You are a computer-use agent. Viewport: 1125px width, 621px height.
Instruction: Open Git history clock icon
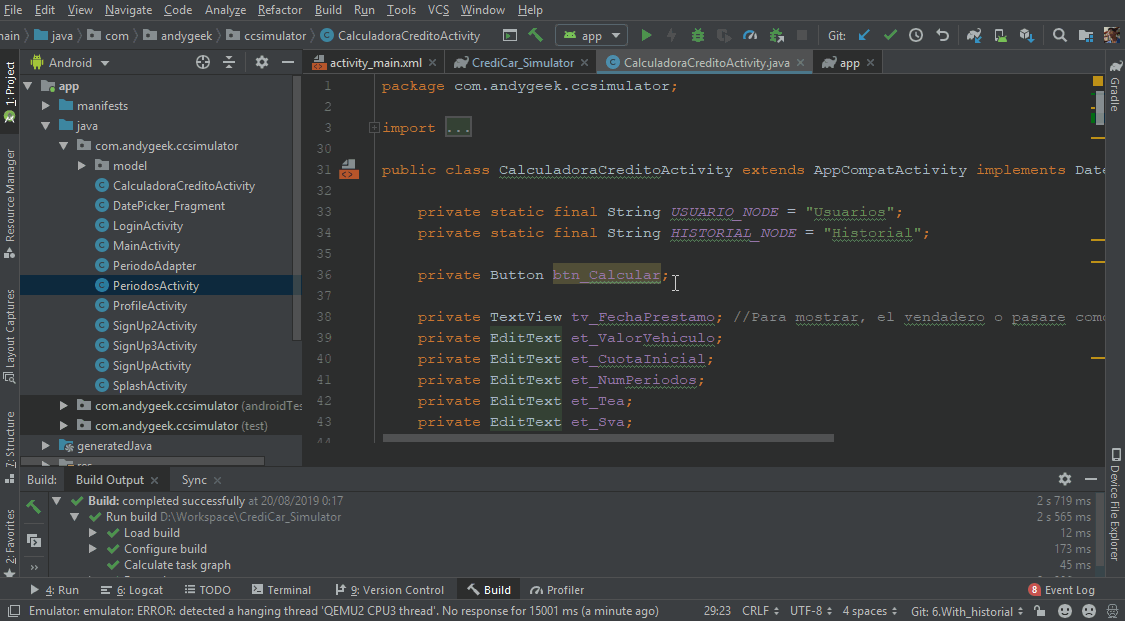(916, 35)
